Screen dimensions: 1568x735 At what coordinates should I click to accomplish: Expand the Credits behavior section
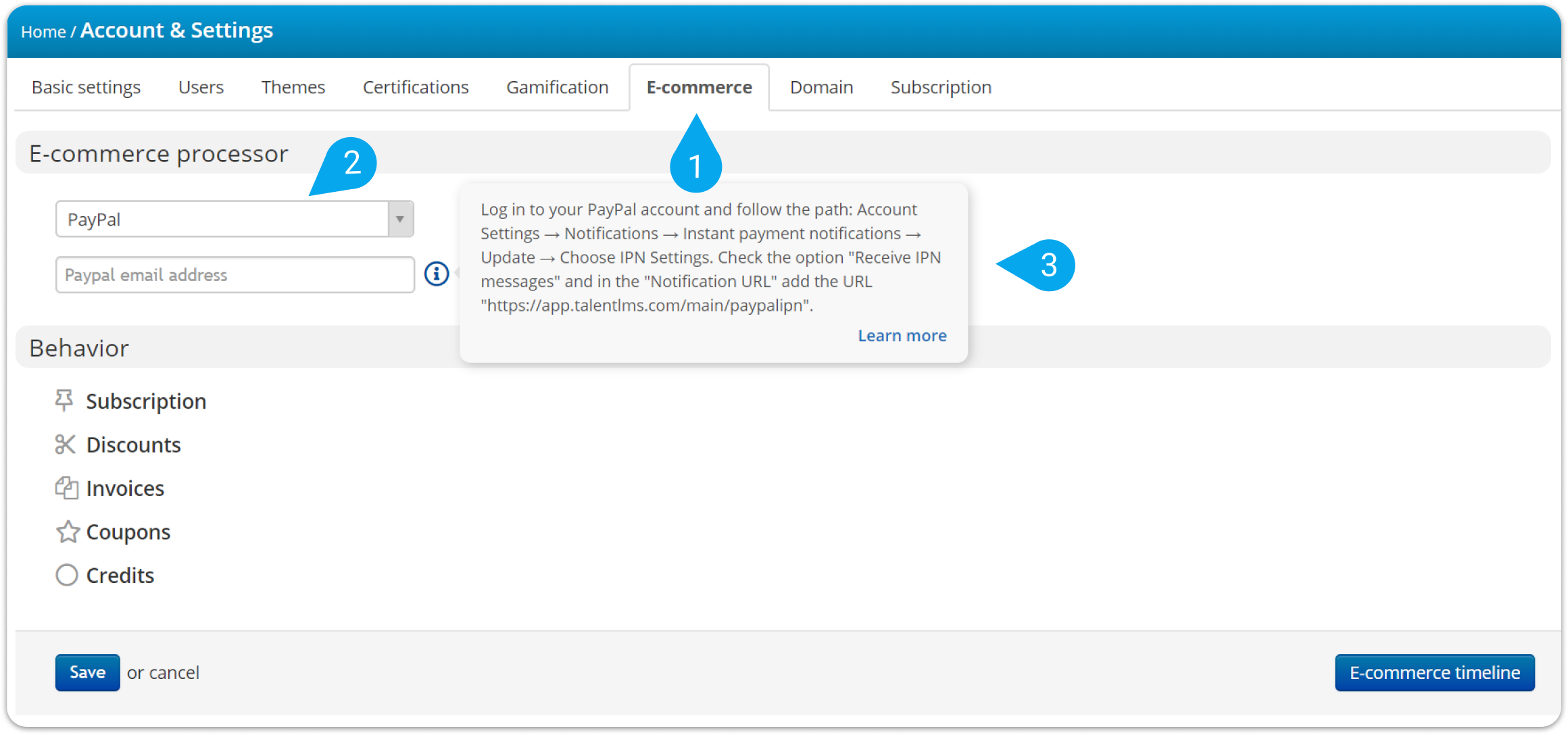[120, 575]
